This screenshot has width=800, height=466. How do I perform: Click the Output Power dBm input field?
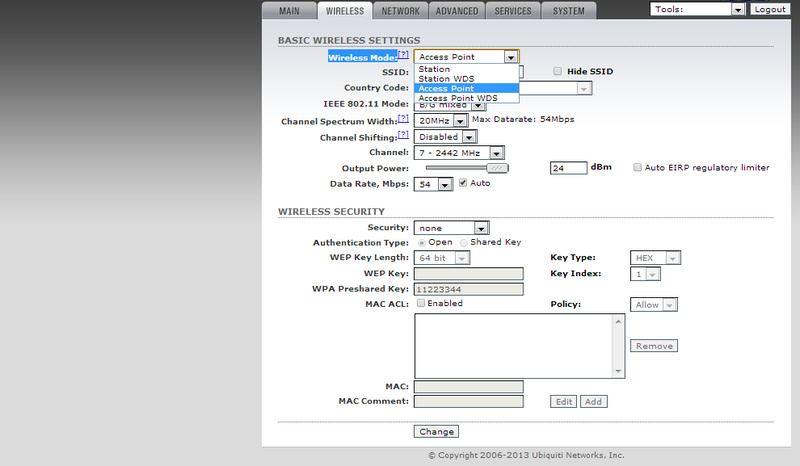(x=568, y=168)
